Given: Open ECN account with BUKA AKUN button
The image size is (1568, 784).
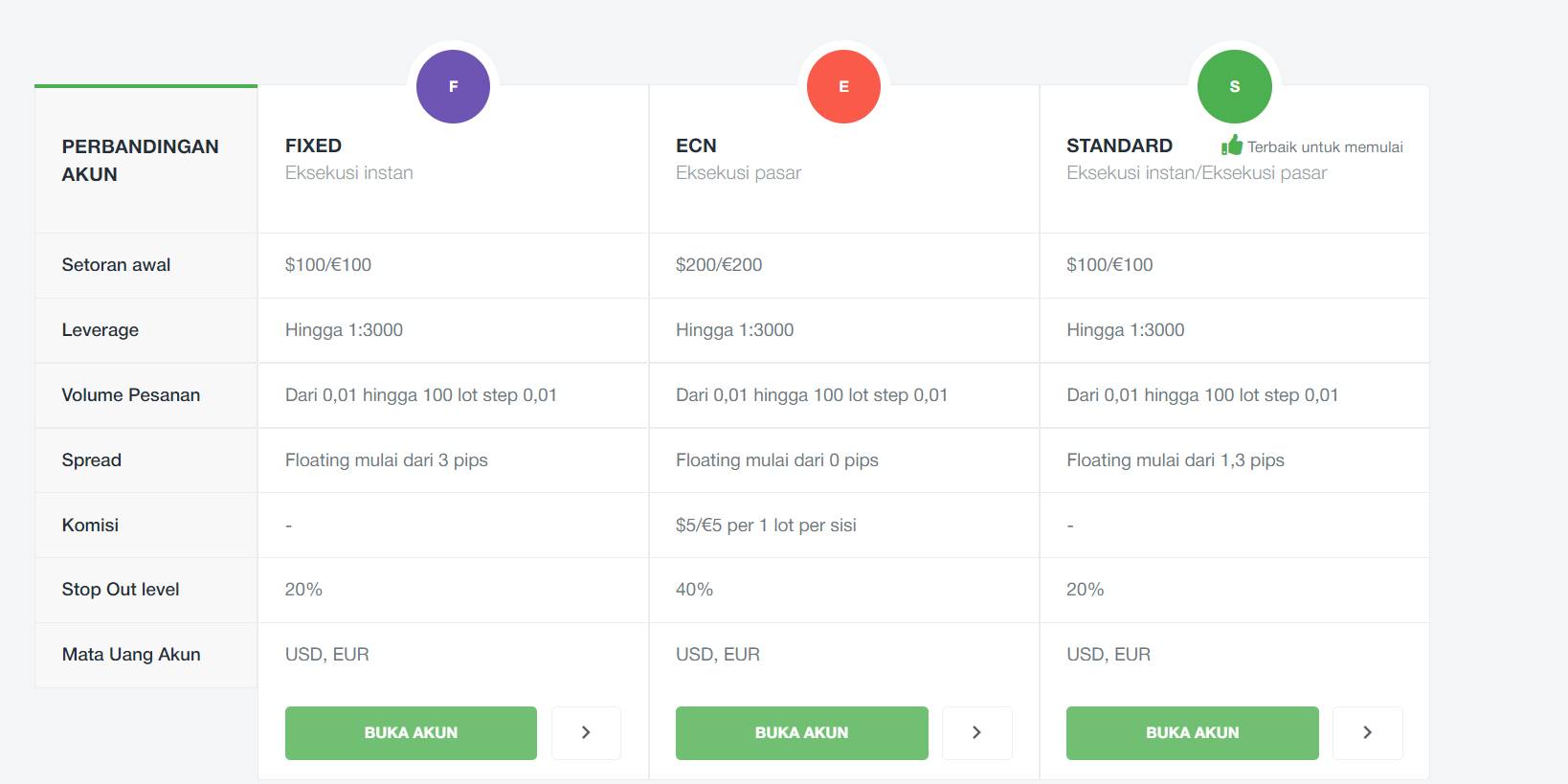Looking at the screenshot, I should pos(801,733).
